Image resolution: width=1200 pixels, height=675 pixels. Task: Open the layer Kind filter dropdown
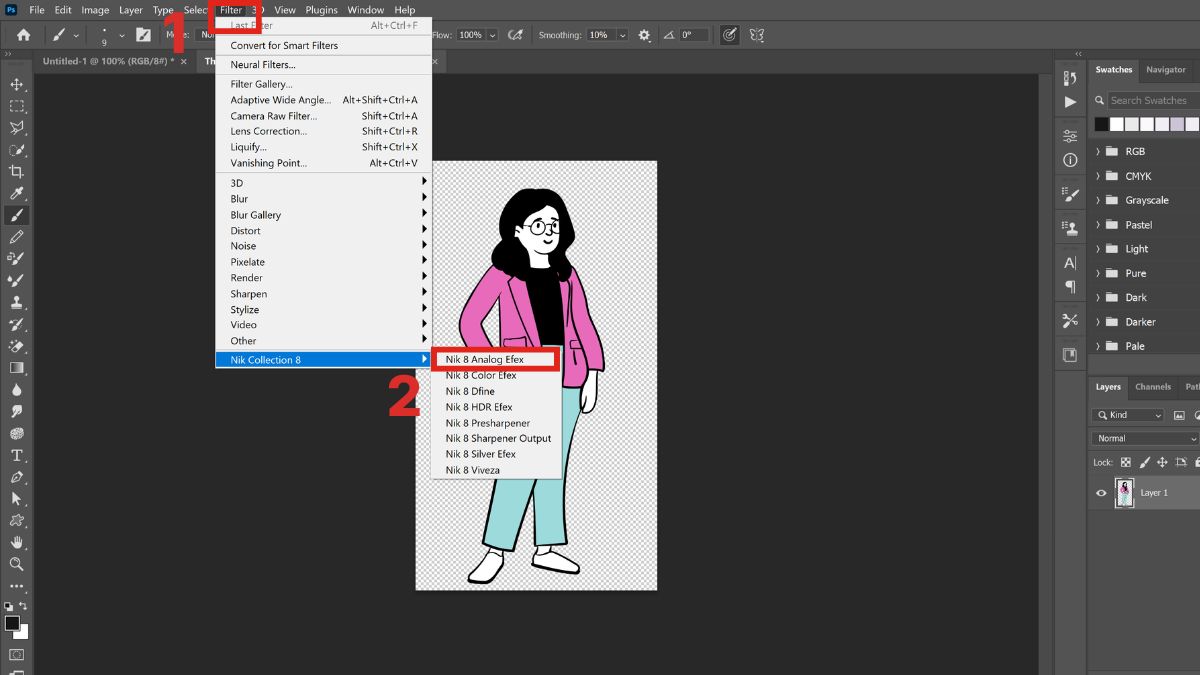[1128, 415]
